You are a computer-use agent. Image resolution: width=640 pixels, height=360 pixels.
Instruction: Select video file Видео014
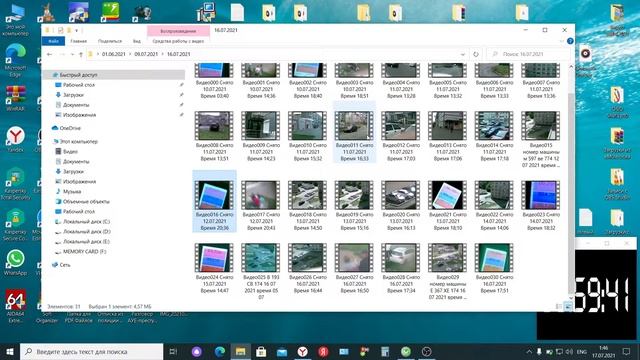(x=494, y=136)
